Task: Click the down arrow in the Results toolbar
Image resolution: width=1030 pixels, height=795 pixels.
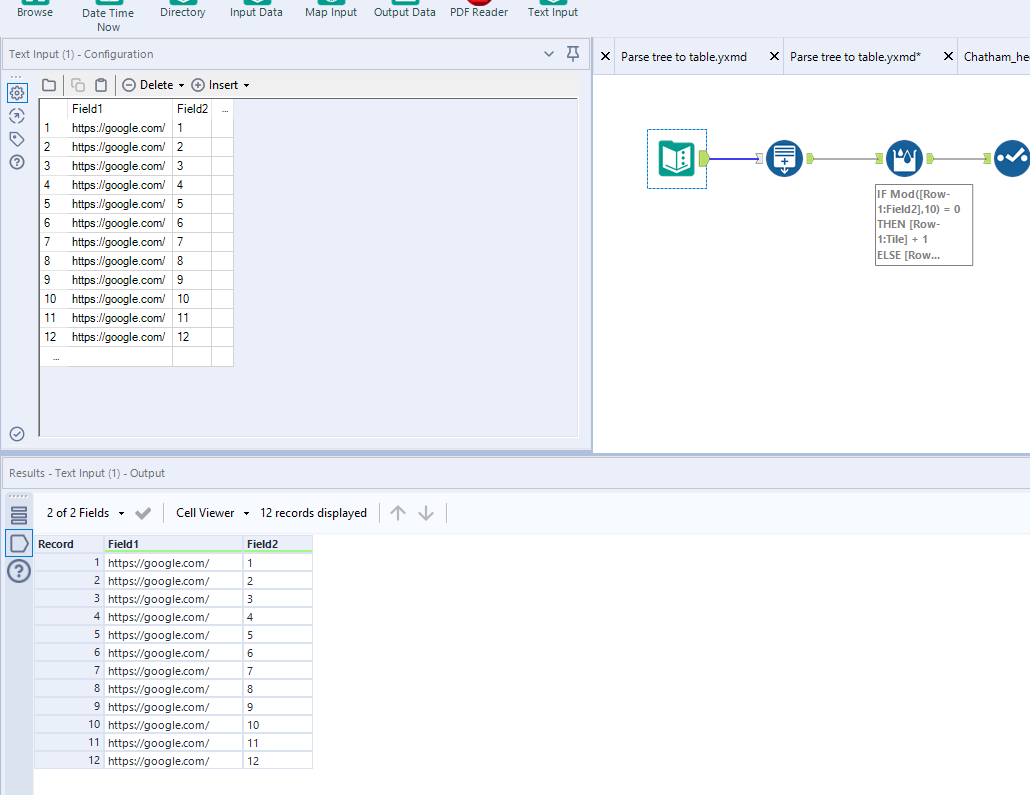Action: pos(426,512)
